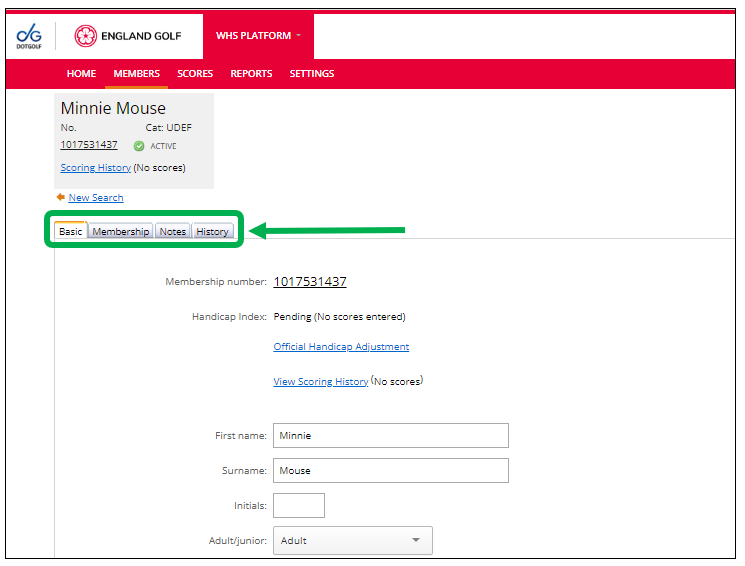Open the WHS PLATFORM dropdown menu

258,36
